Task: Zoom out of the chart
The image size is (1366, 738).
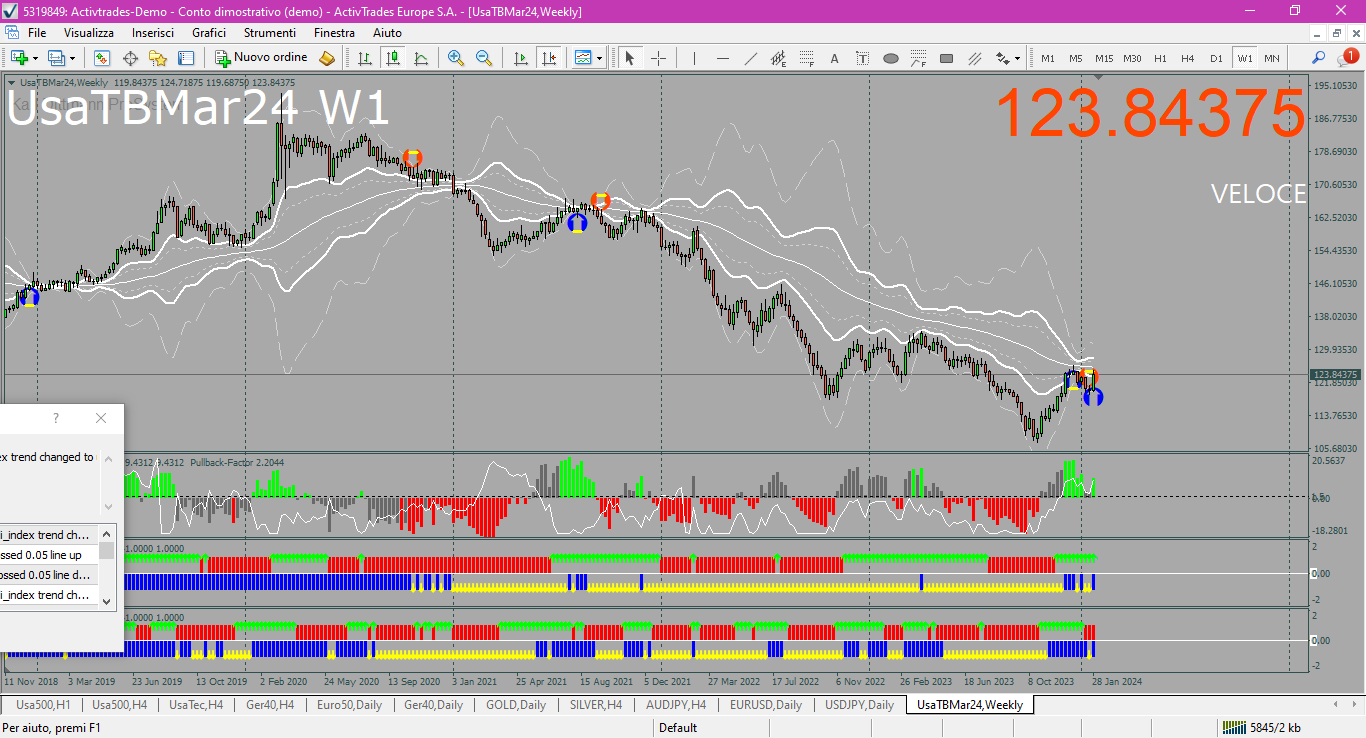Action: [484, 58]
